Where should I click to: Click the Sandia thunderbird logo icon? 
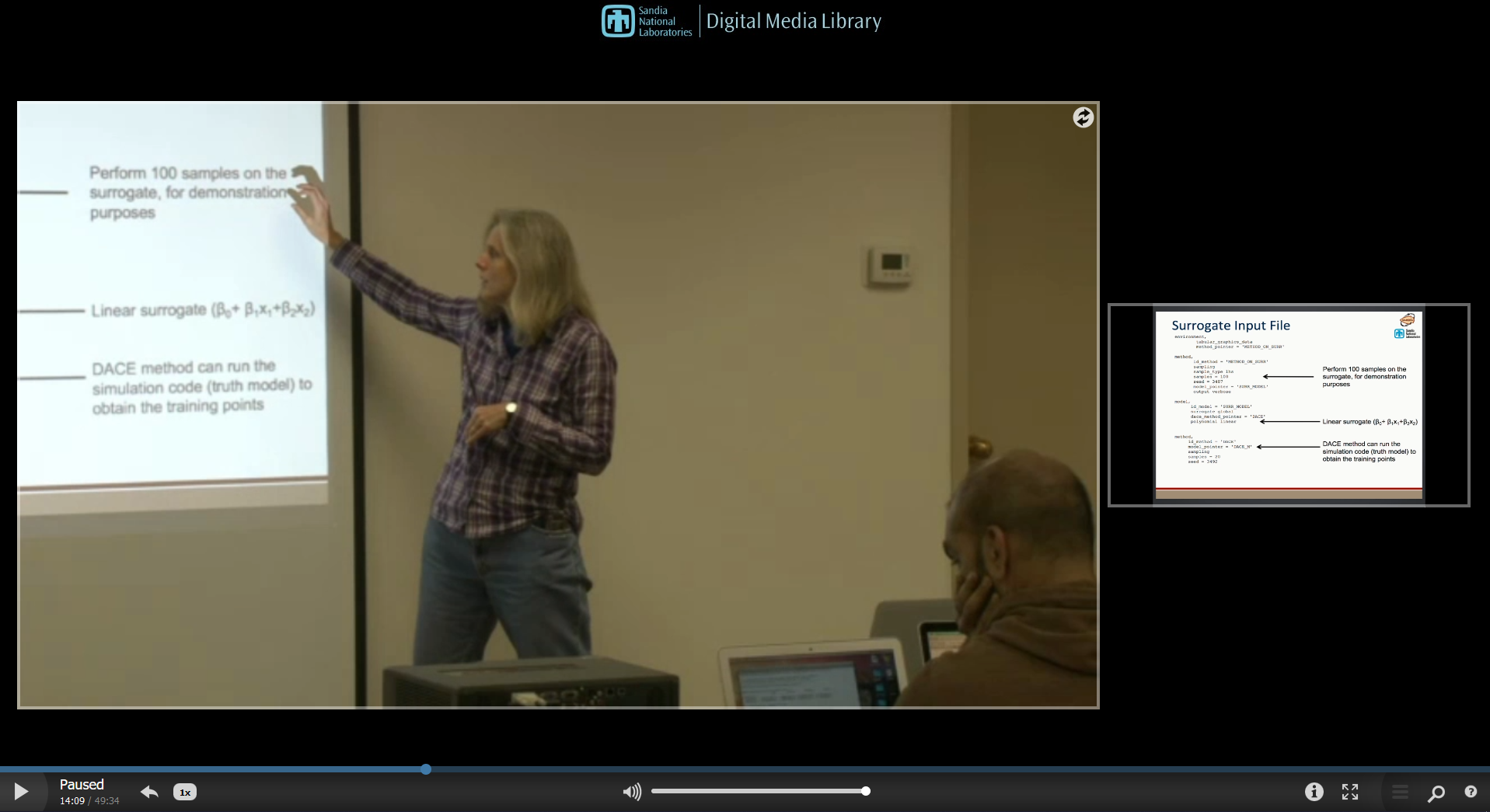618,21
